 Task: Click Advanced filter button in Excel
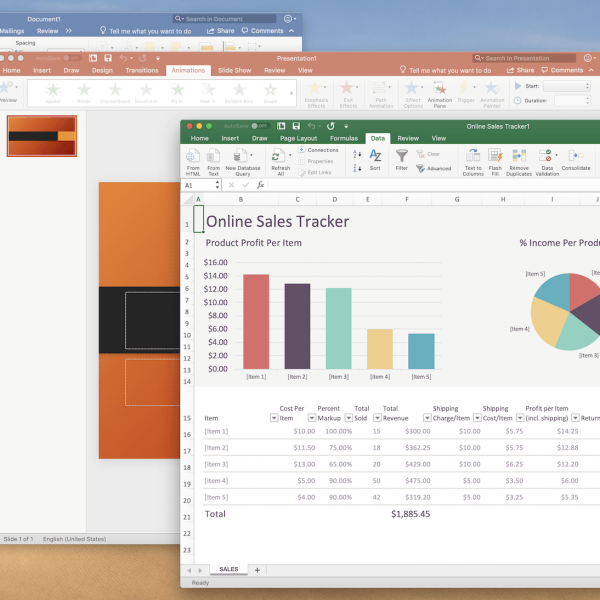[x=434, y=168]
